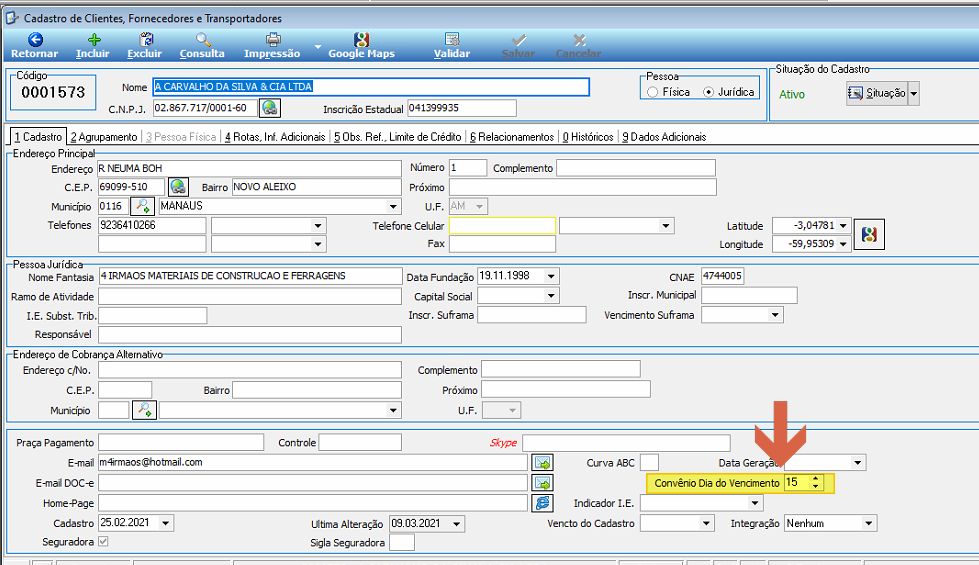The width and height of the screenshot is (979, 565).
Task: Click the Salvar checkmark button
Action: click(x=518, y=46)
